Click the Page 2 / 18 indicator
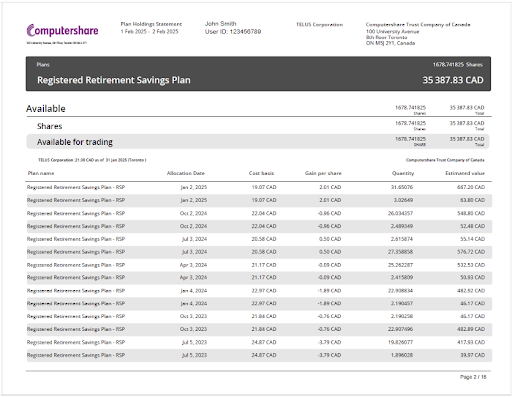 pyautogui.click(x=473, y=377)
